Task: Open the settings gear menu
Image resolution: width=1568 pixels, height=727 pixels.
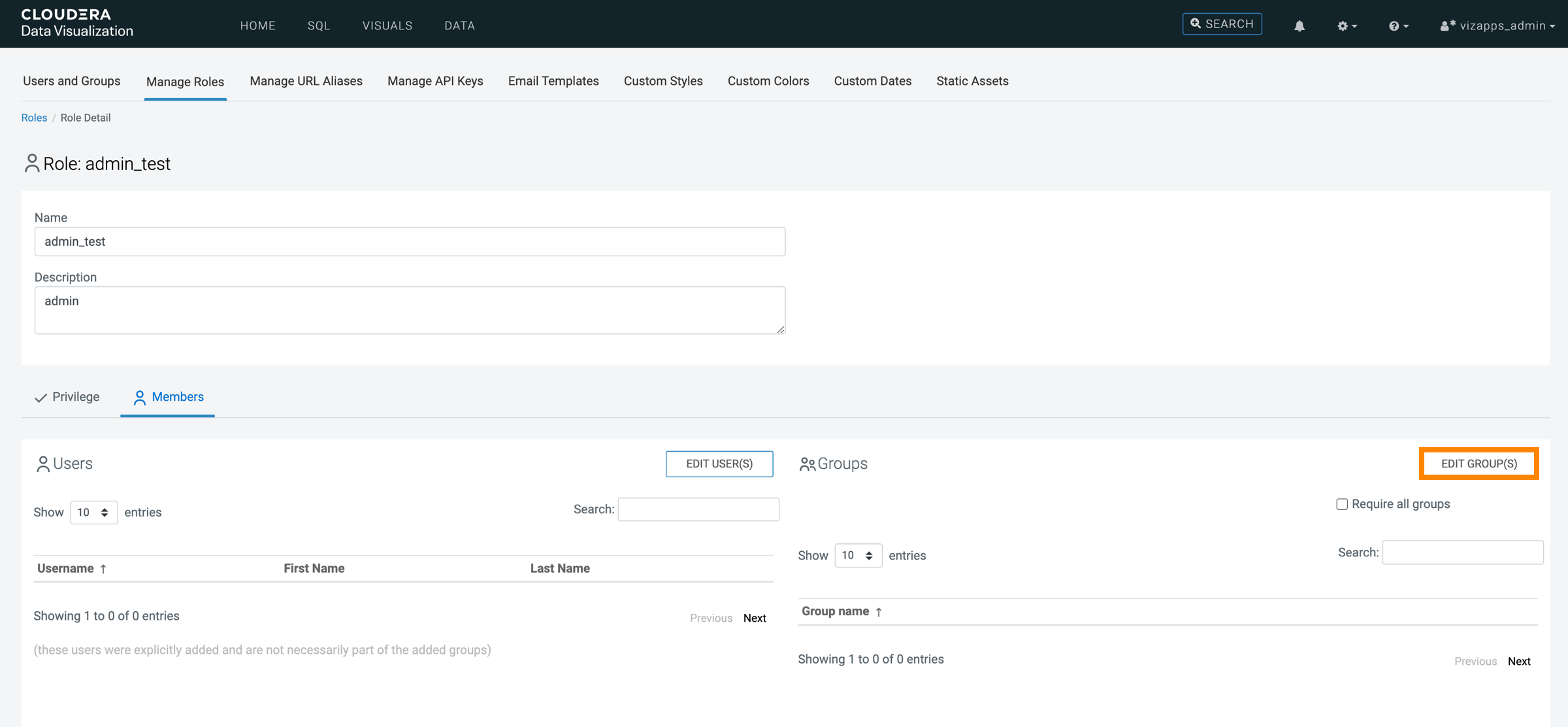Action: (x=1343, y=25)
